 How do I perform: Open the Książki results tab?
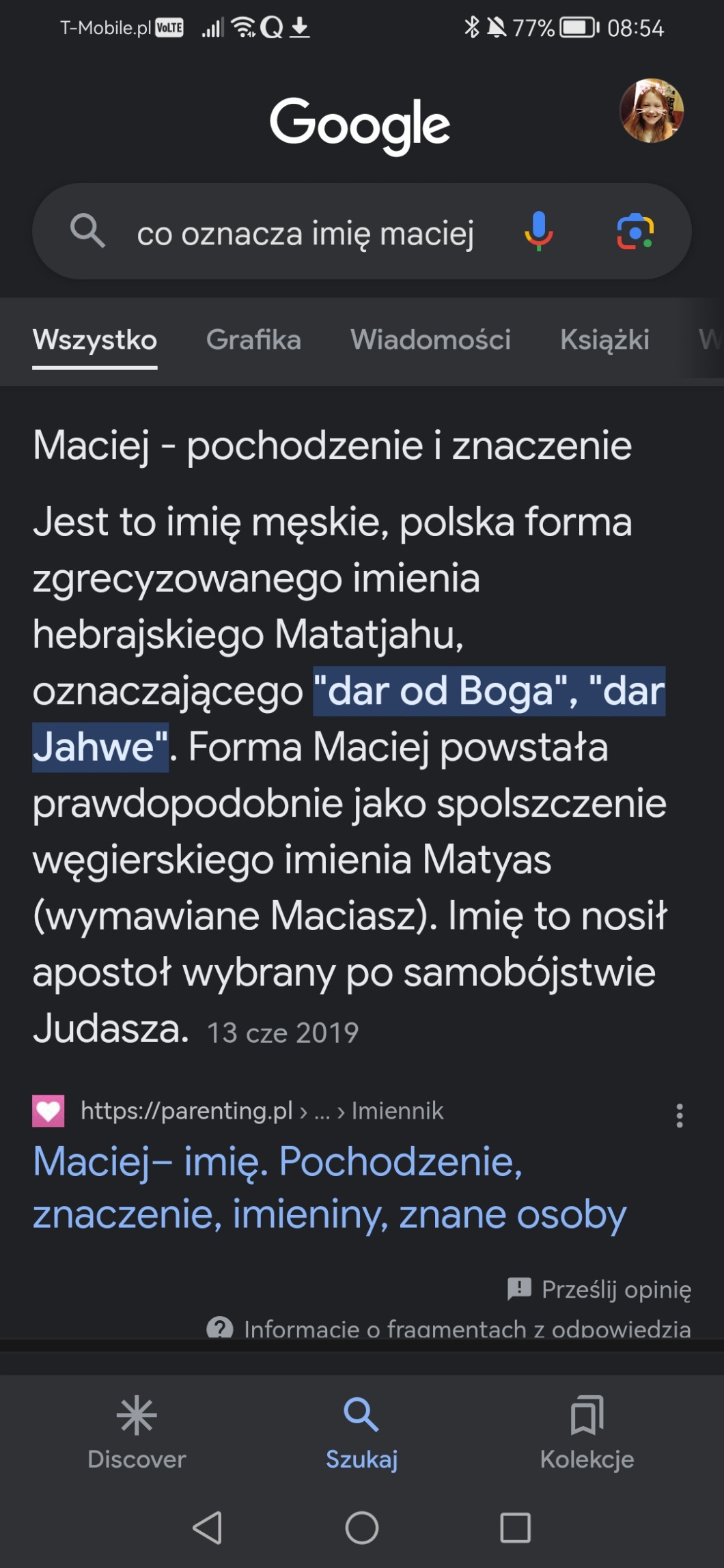(x=604, y=340)
